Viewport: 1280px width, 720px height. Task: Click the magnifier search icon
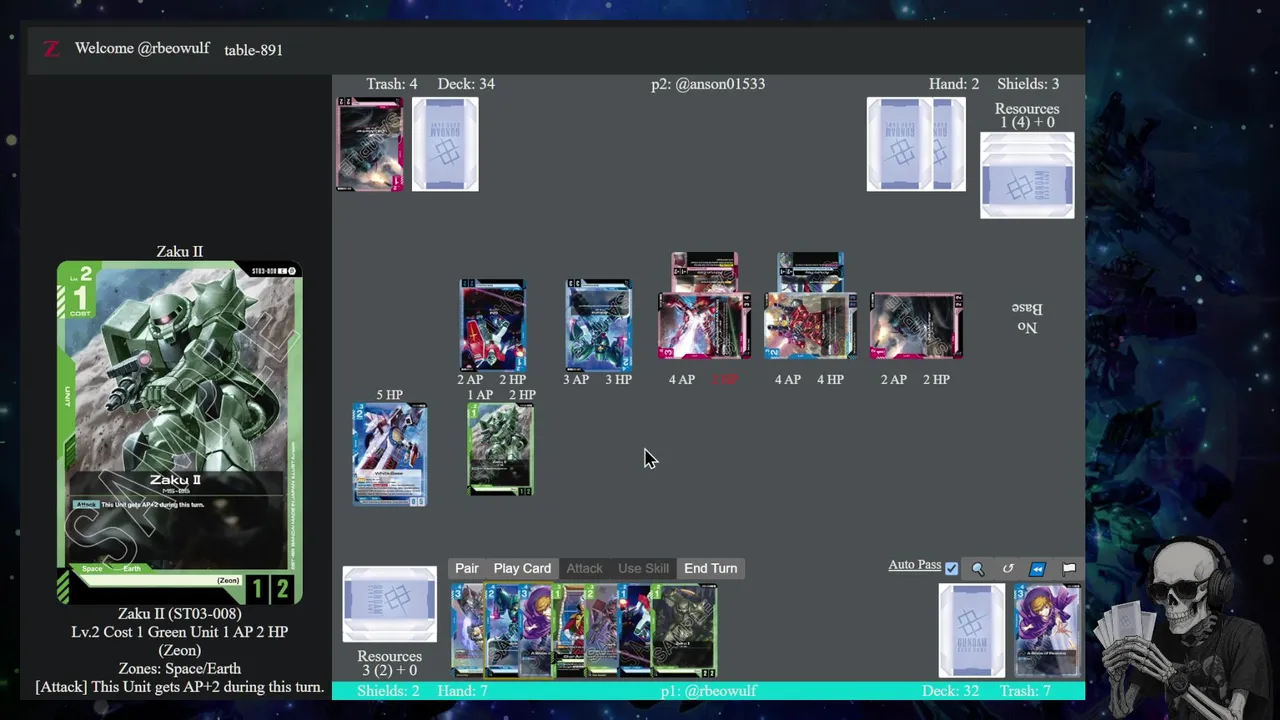(978, 568)
